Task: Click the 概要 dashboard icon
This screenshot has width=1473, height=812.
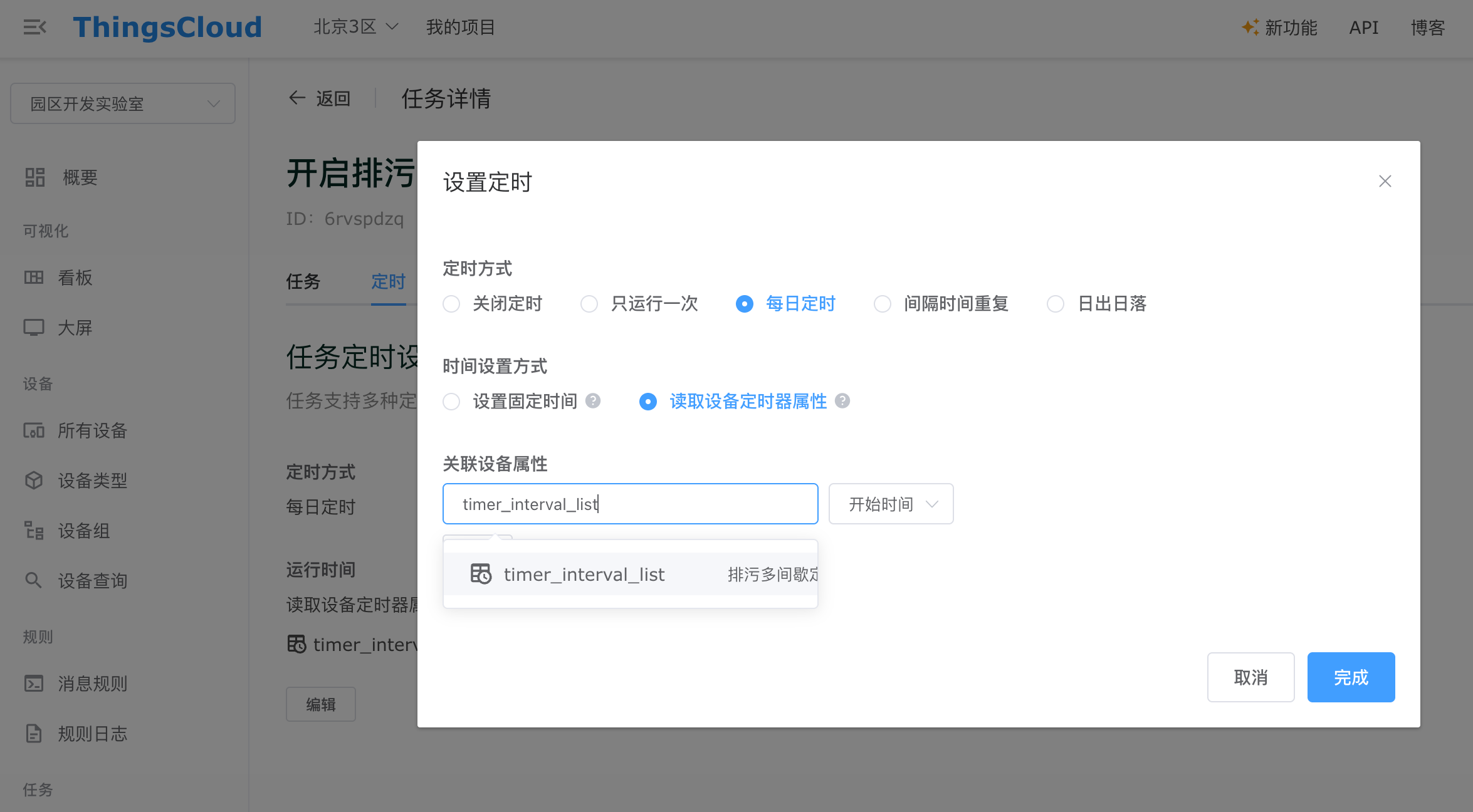Action: coord(34,177)
